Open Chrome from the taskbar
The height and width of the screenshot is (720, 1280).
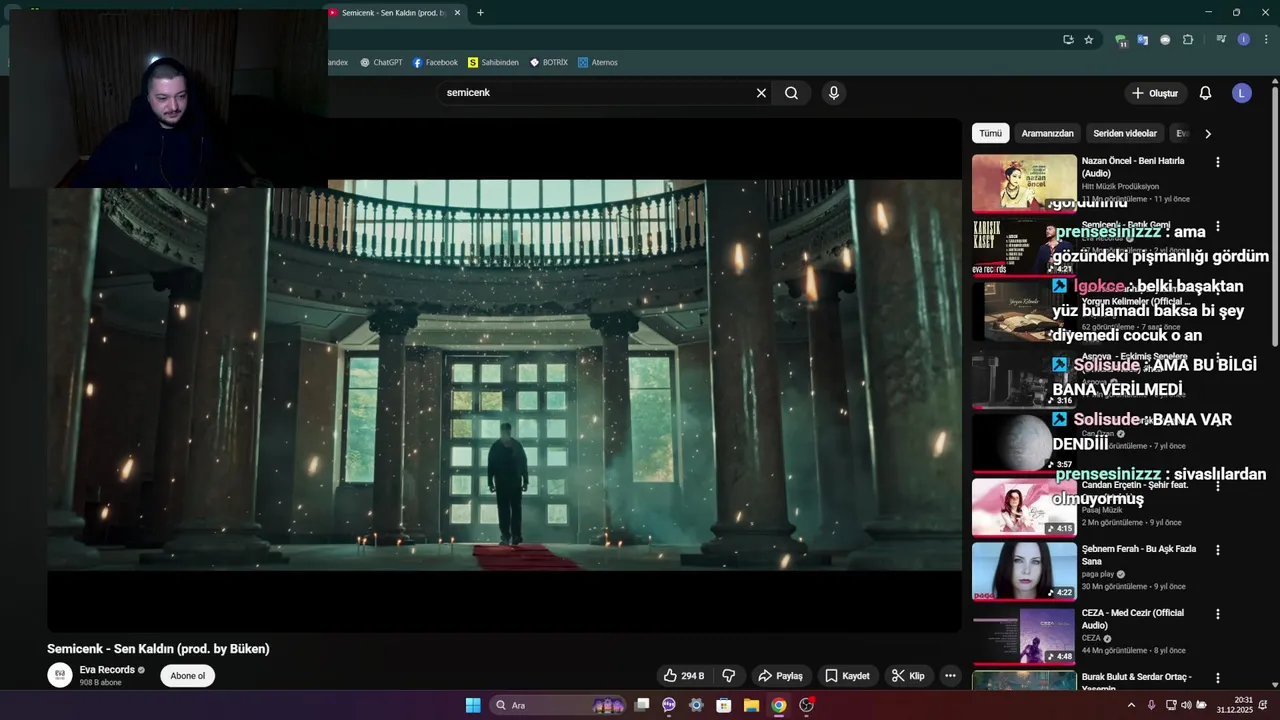tap(779, 705)
